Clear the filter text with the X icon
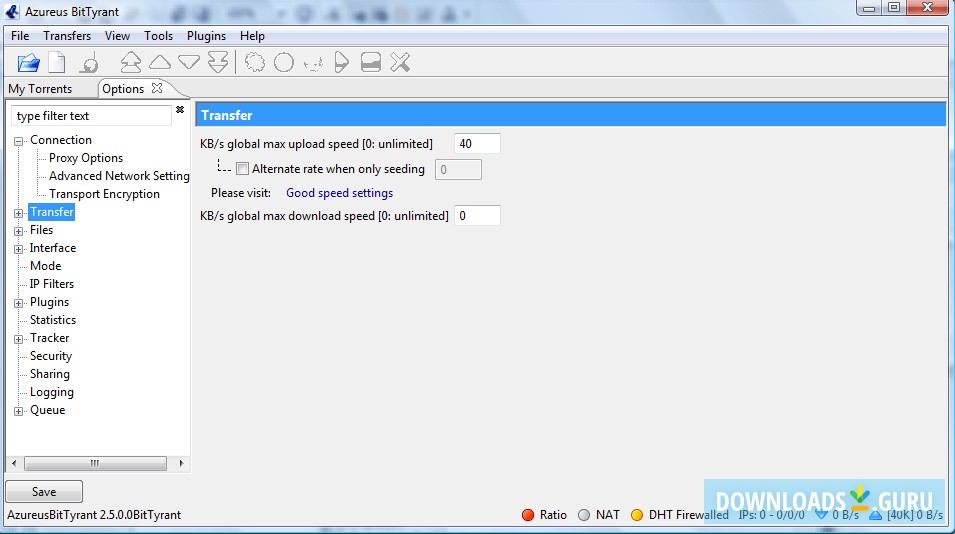 180,110
